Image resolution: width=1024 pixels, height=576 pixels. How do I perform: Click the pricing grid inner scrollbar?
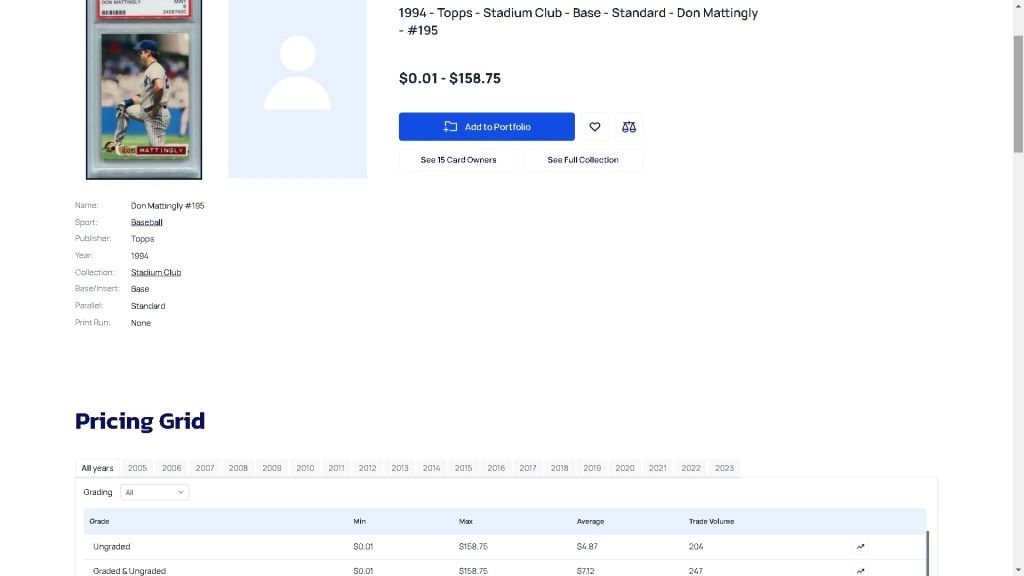click(928, 553)
